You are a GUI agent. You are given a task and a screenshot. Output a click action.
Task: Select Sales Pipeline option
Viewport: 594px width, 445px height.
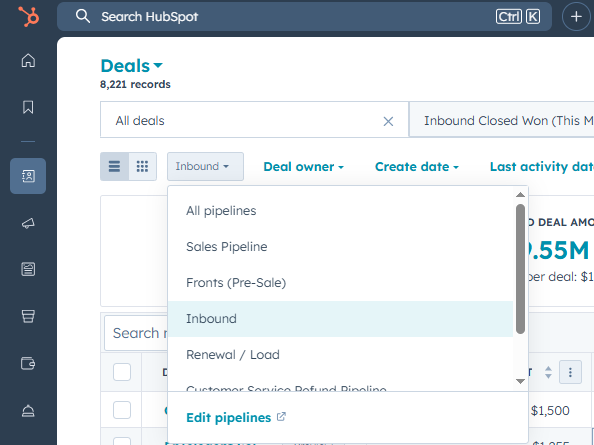[340, 247]
